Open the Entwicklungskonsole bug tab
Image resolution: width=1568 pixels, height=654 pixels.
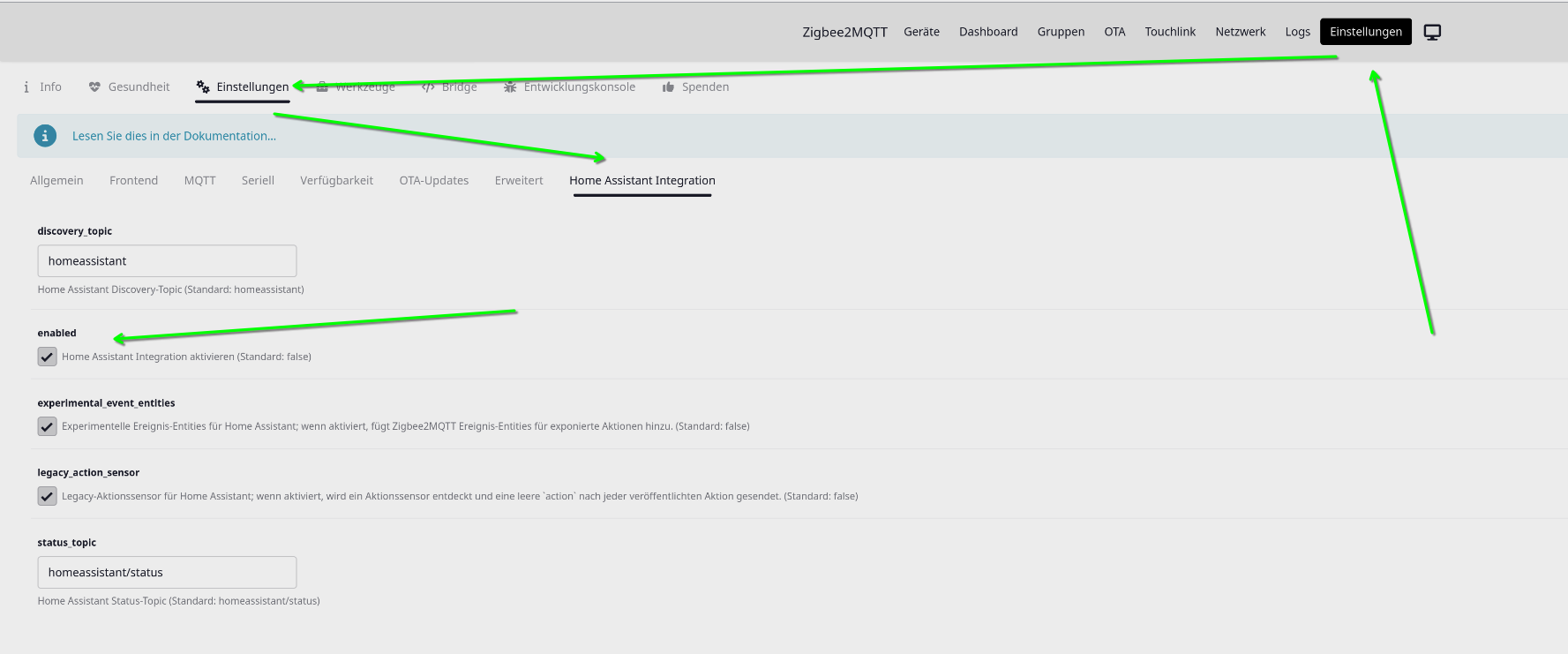[x=569, y=86]
